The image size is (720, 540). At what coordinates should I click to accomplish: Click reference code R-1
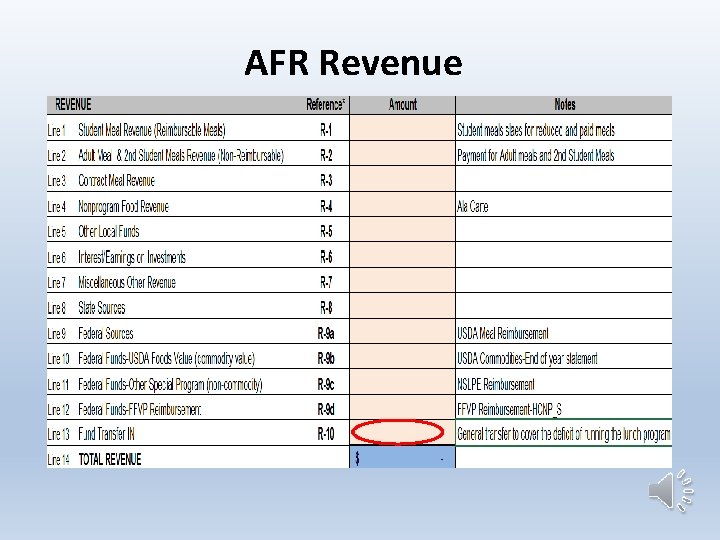point(326,130)
